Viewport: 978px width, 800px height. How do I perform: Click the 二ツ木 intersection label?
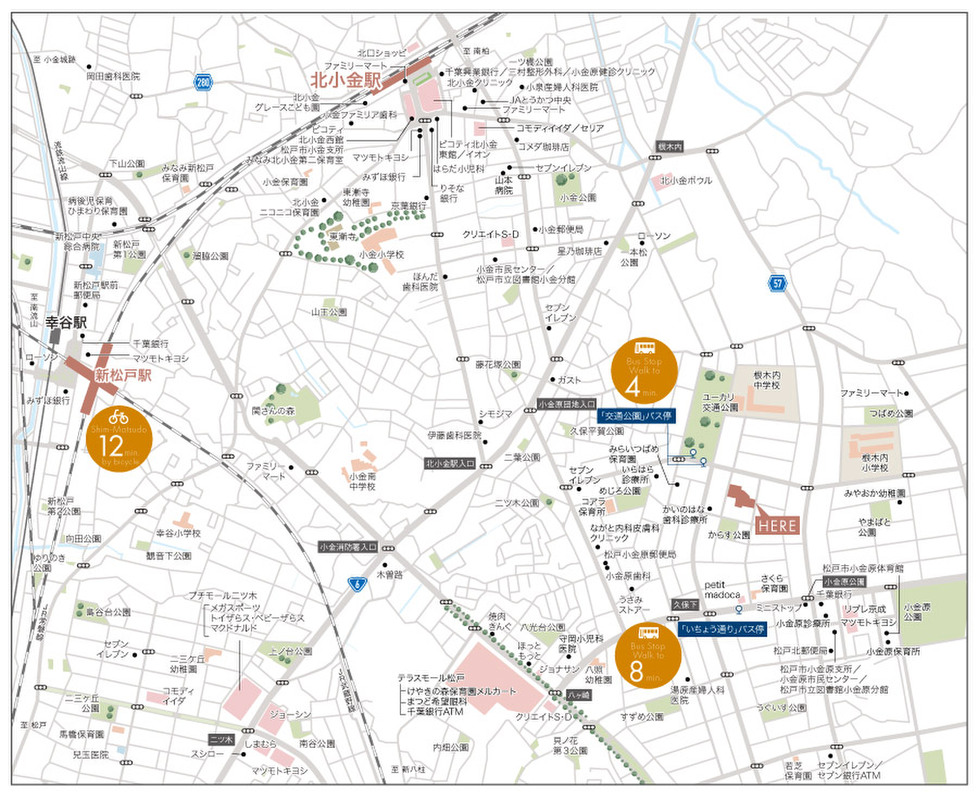pyautogui.click(x=220, y=739)
